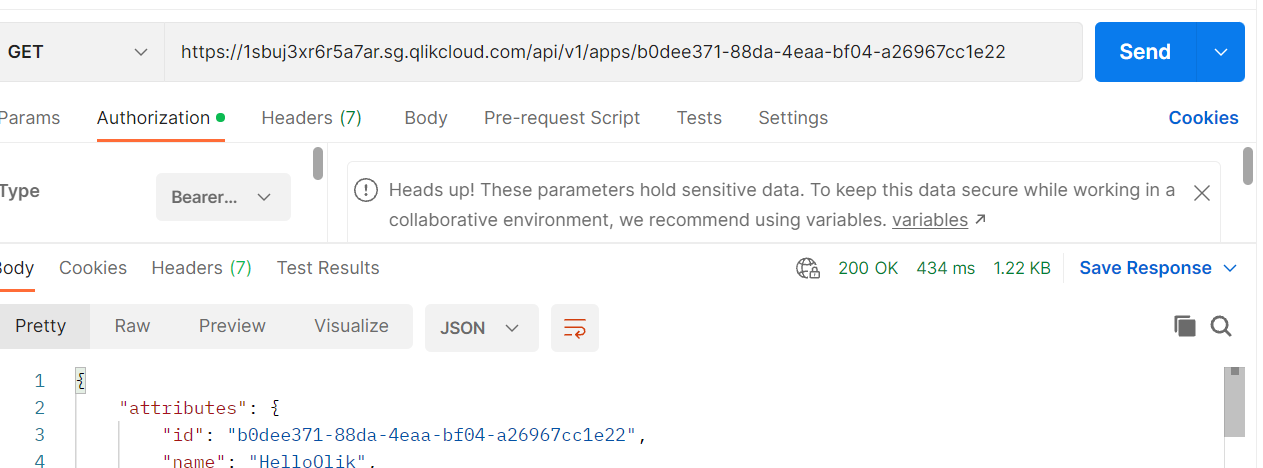The image size is (1263, 468).
Task: Open the JSON format dropdown
Action: (481, 328)
